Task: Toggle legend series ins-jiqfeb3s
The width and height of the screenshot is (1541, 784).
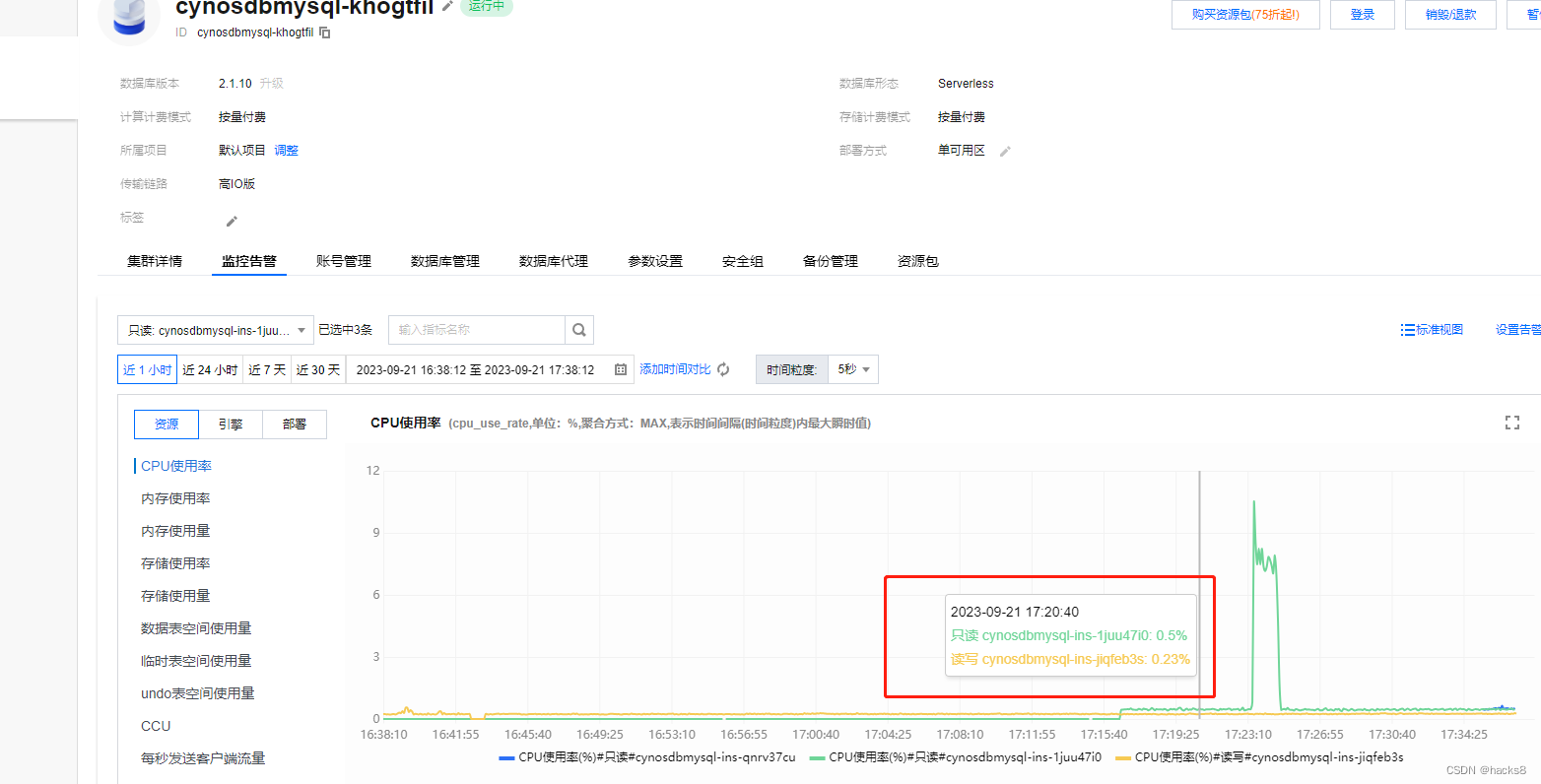Action: click(x=1259, y=757)
